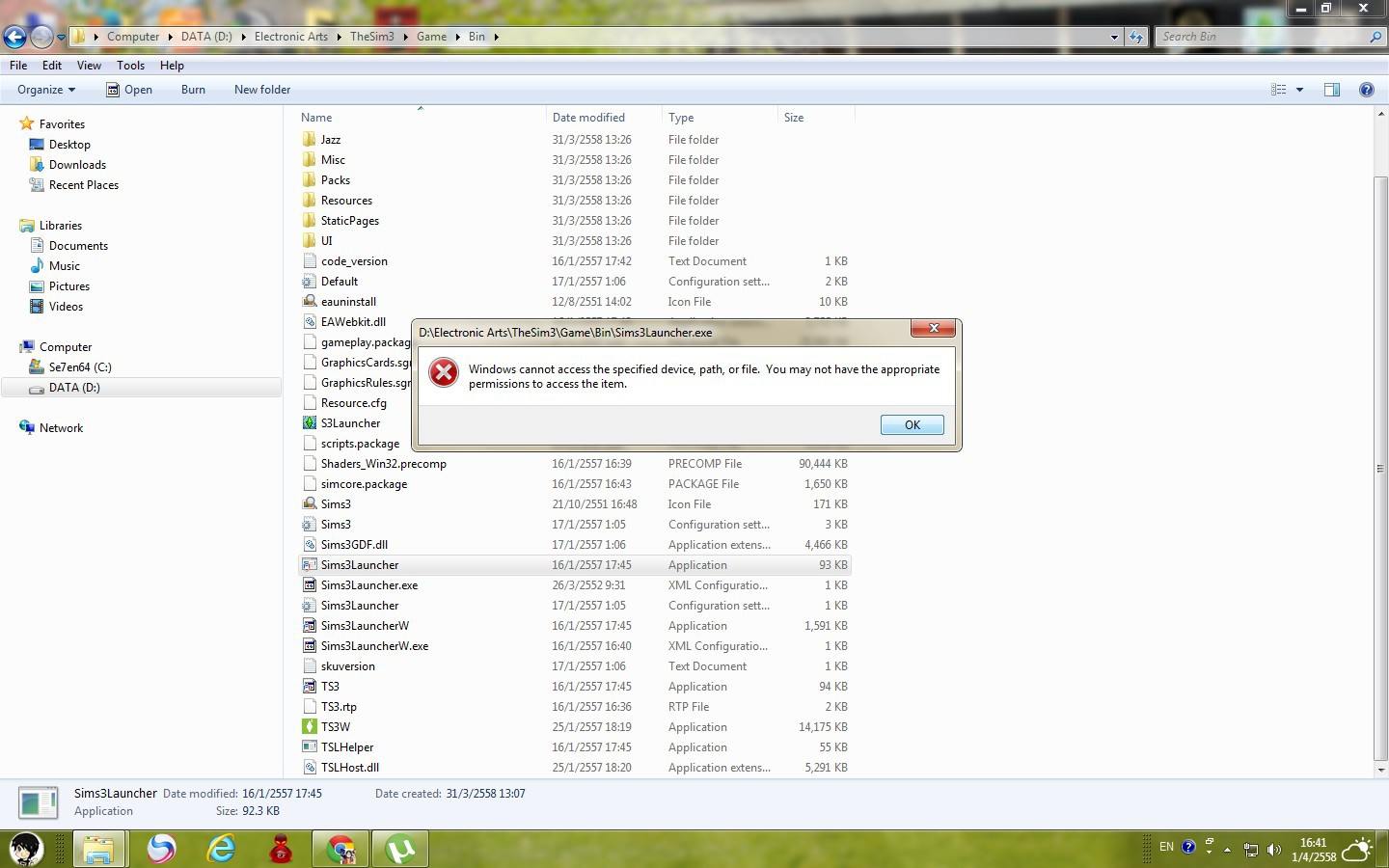Screen dimensions: 1389x868
Task: Select the eauninstall file icon
Action: (309, 302)
